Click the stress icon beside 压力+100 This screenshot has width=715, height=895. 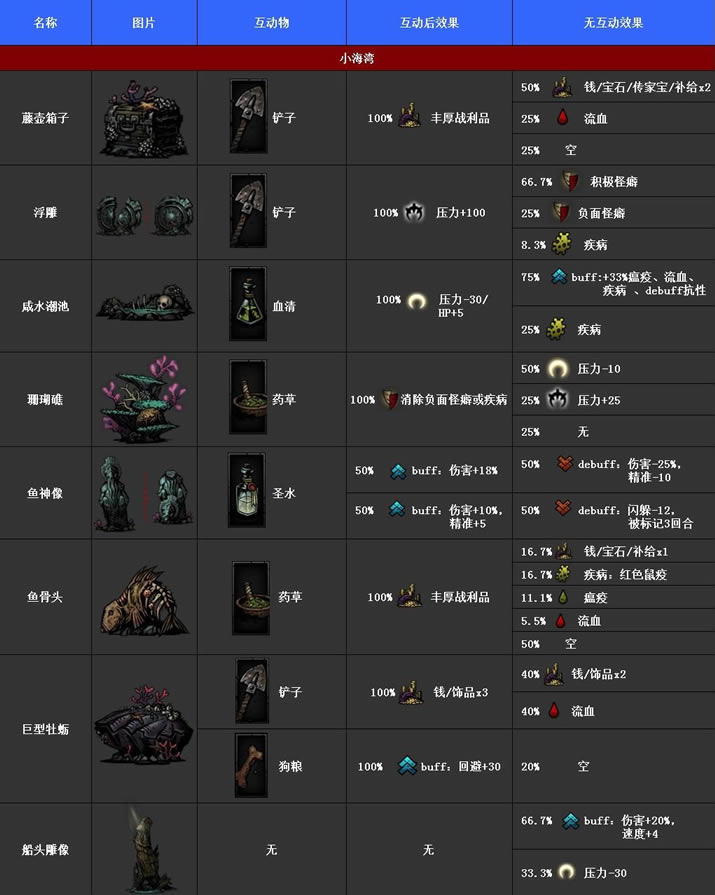(414, 212)
